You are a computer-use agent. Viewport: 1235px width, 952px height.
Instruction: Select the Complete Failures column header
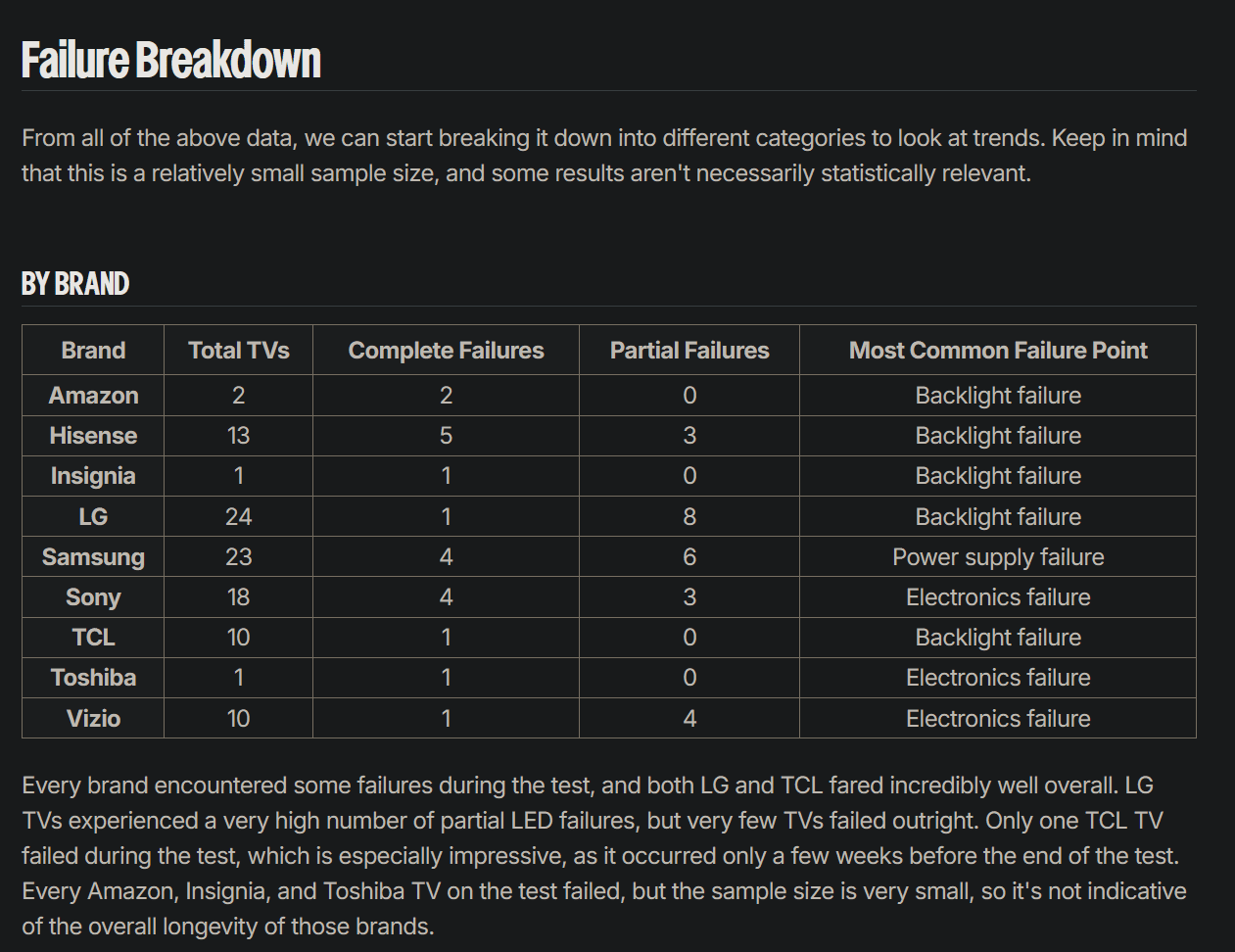(x=446, y=351)
